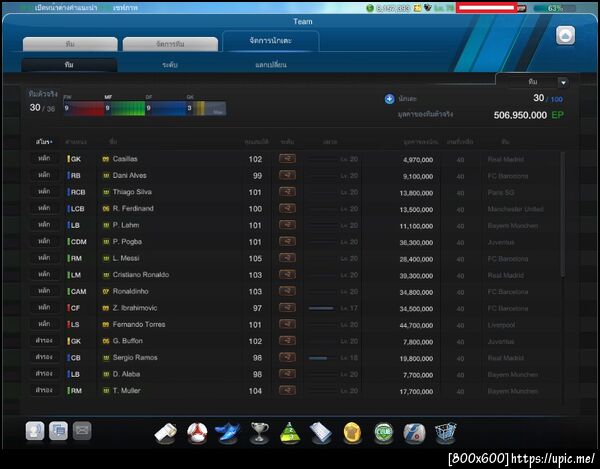Click the red FW segment of squad bar

tap(84, 108)
